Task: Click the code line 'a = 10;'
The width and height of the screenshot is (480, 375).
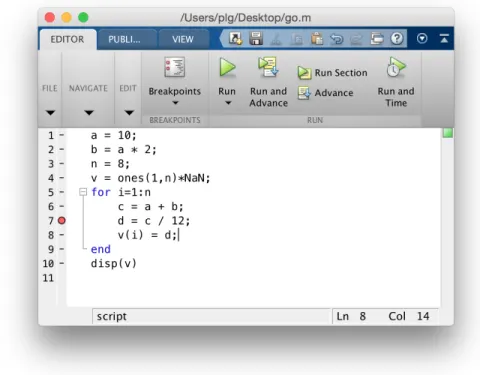Action: click(114, 135)
